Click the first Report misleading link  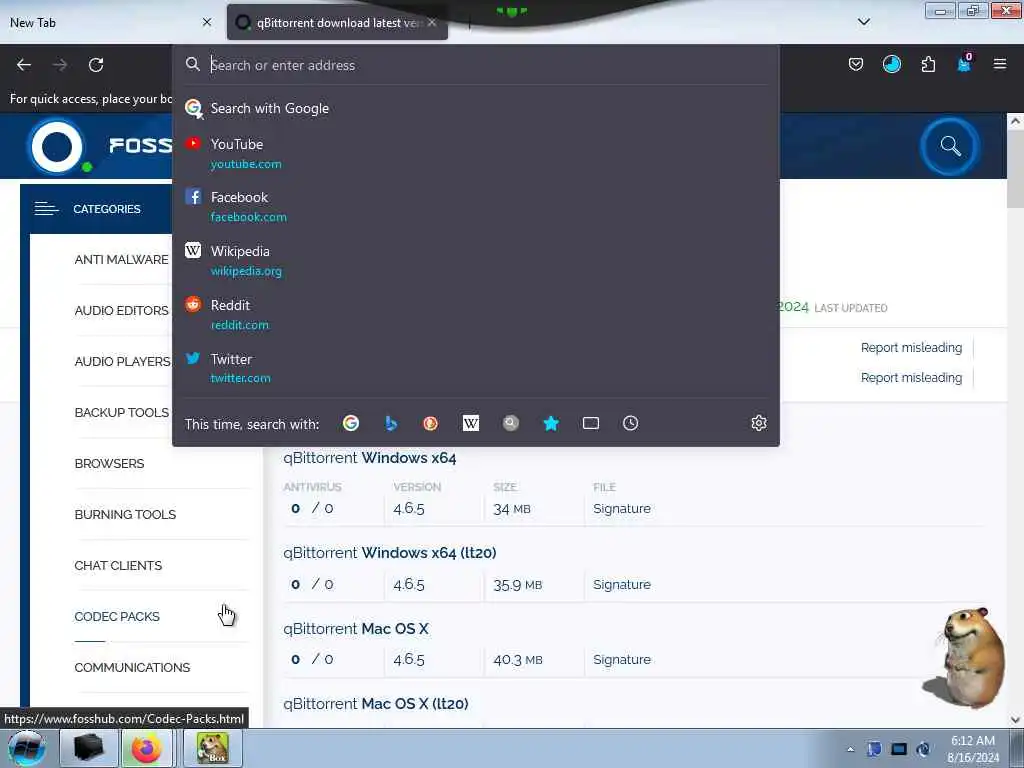(911, 347)
